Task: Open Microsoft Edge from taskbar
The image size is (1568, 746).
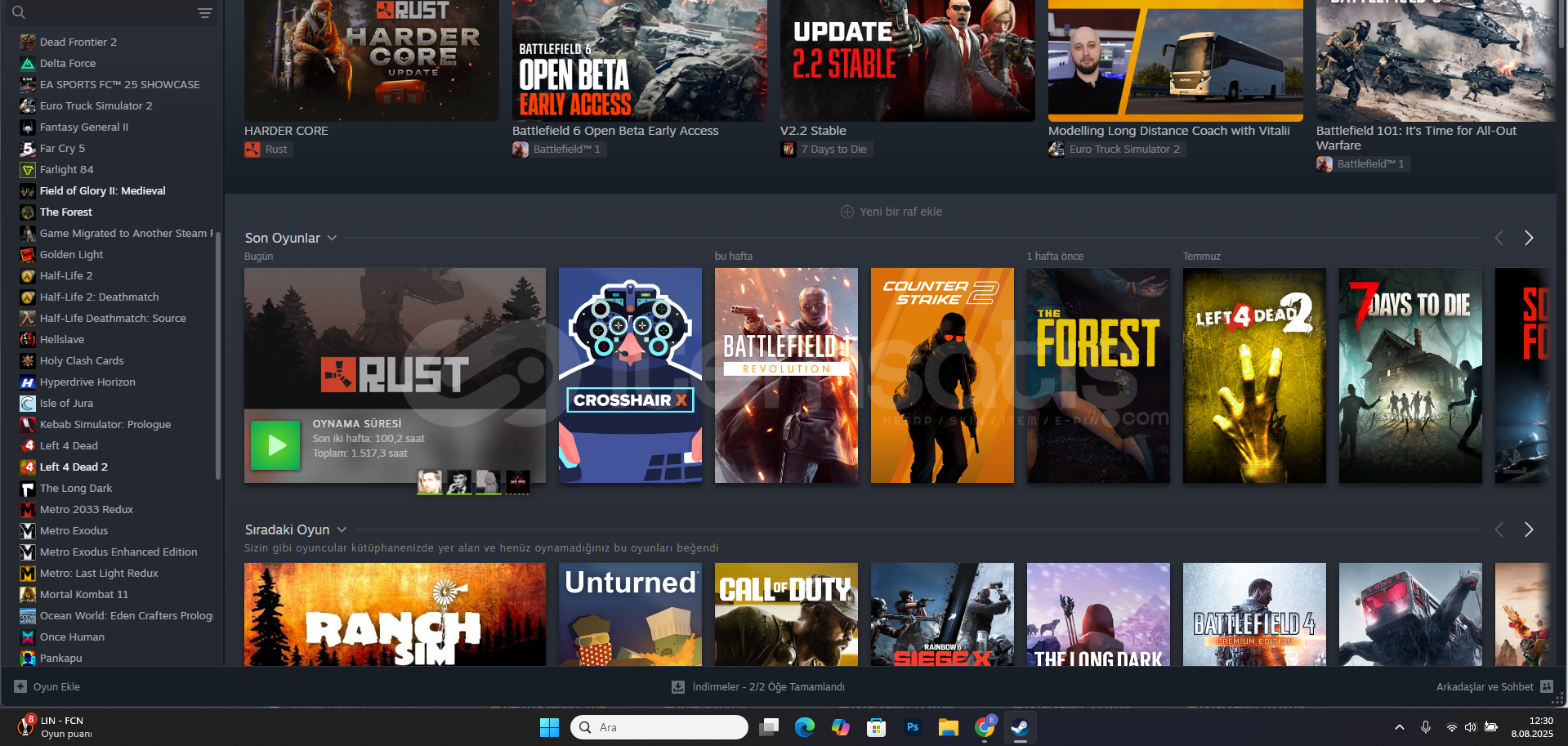Action: tap(805, 727)
